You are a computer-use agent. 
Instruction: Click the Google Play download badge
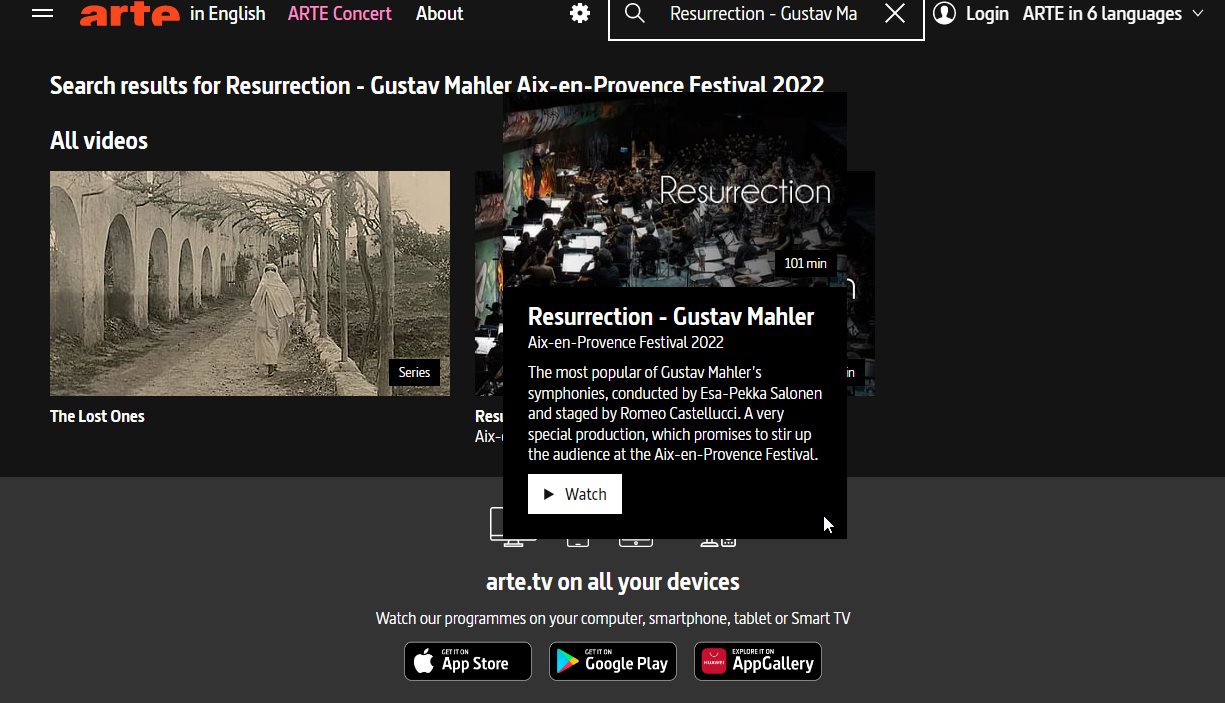tap(612, 661)
